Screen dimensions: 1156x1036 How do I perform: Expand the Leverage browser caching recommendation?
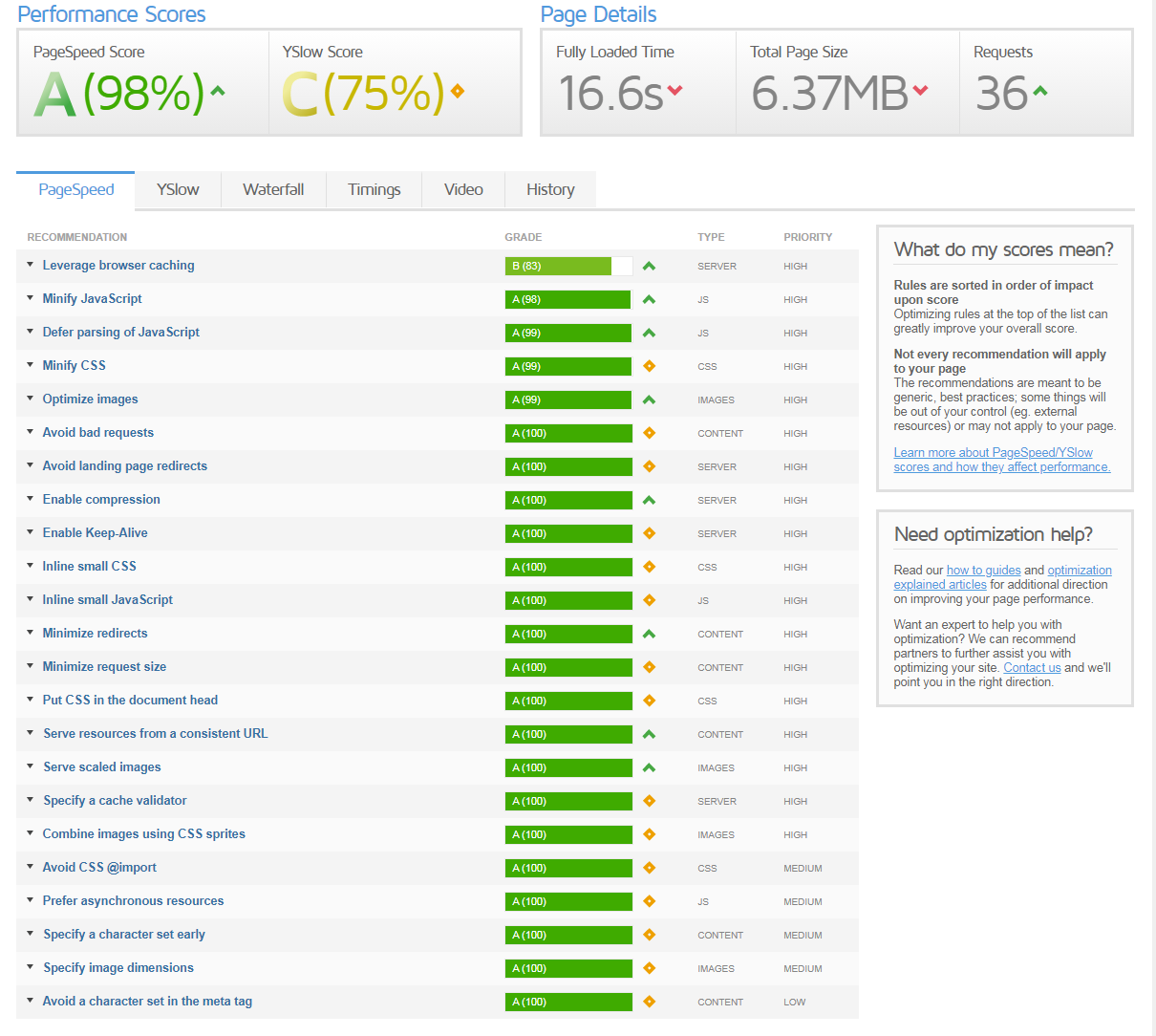click(118, 266)
